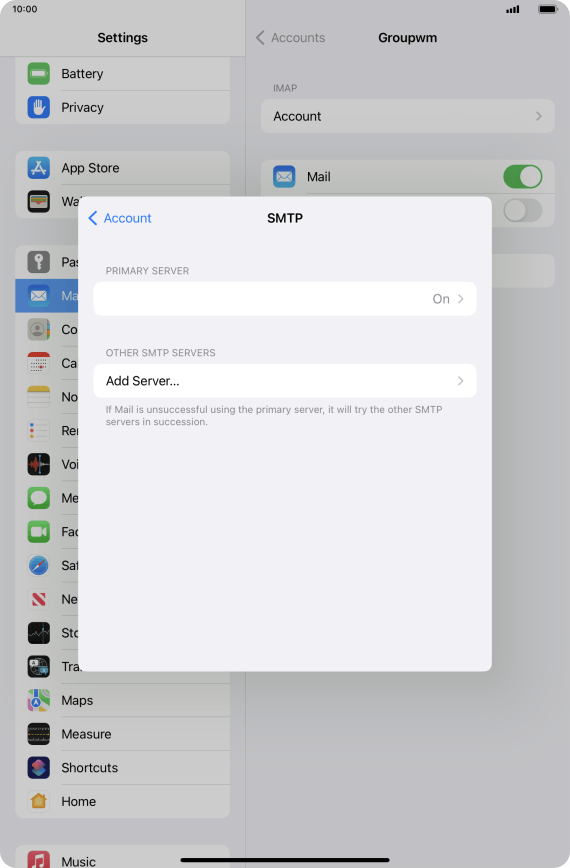Screen dimensions: 570x868
Task: Toggle the Mail switch off
Action: (x=522, y=177)
